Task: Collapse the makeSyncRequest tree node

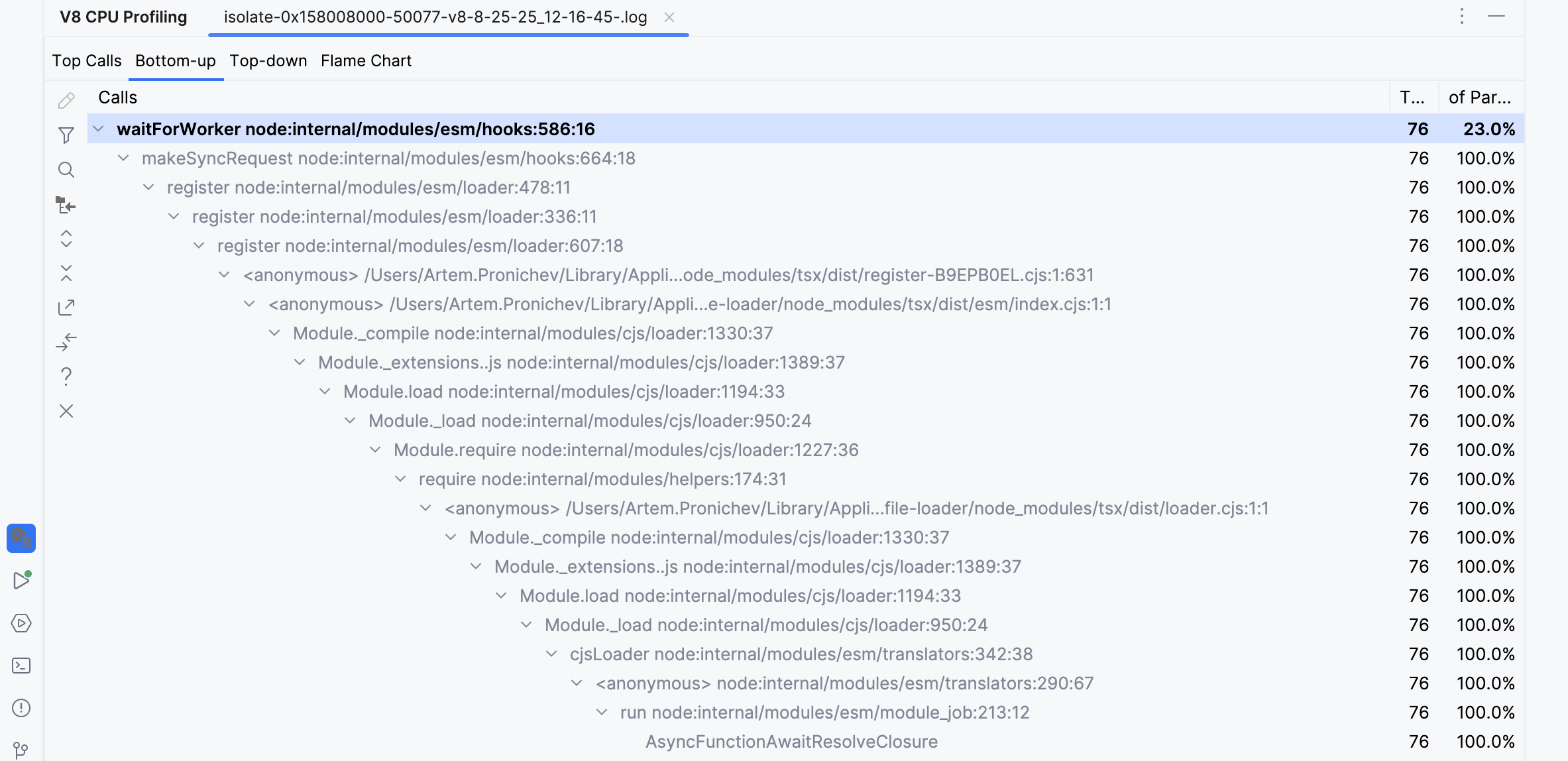Action: click(x=123, y=158)
